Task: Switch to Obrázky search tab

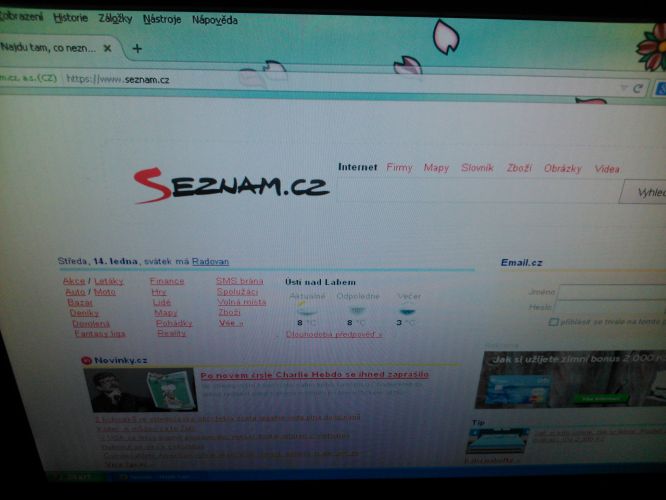Action: pyautogui.click(x=562, y=169)
